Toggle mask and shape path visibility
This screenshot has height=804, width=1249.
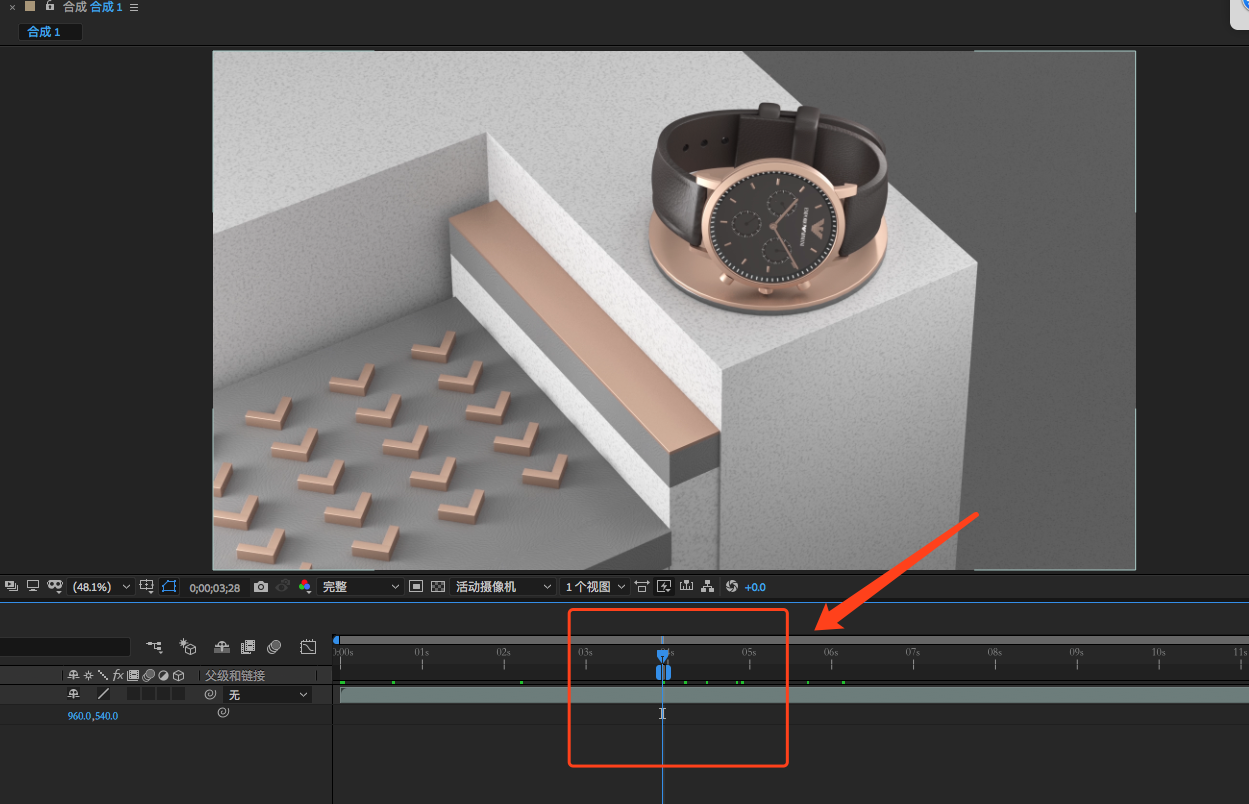(x=168, y=587)
